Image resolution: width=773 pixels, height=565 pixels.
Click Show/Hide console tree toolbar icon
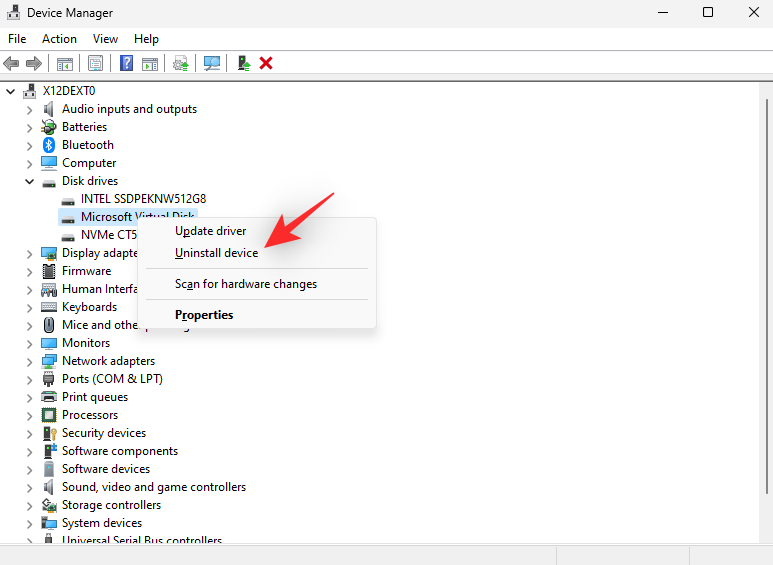tap(65, 64)
